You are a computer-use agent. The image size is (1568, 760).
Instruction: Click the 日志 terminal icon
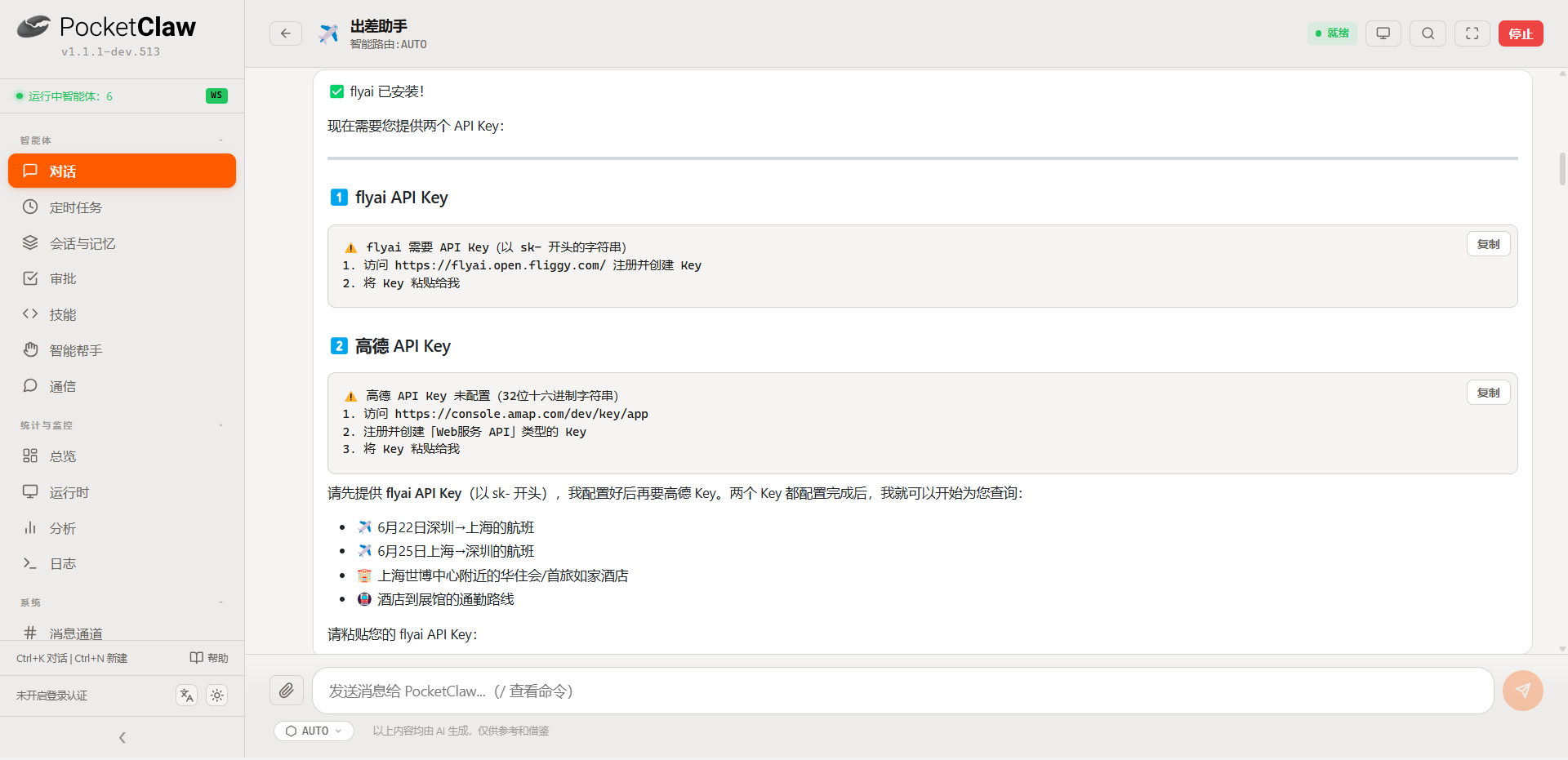point(30,563)
